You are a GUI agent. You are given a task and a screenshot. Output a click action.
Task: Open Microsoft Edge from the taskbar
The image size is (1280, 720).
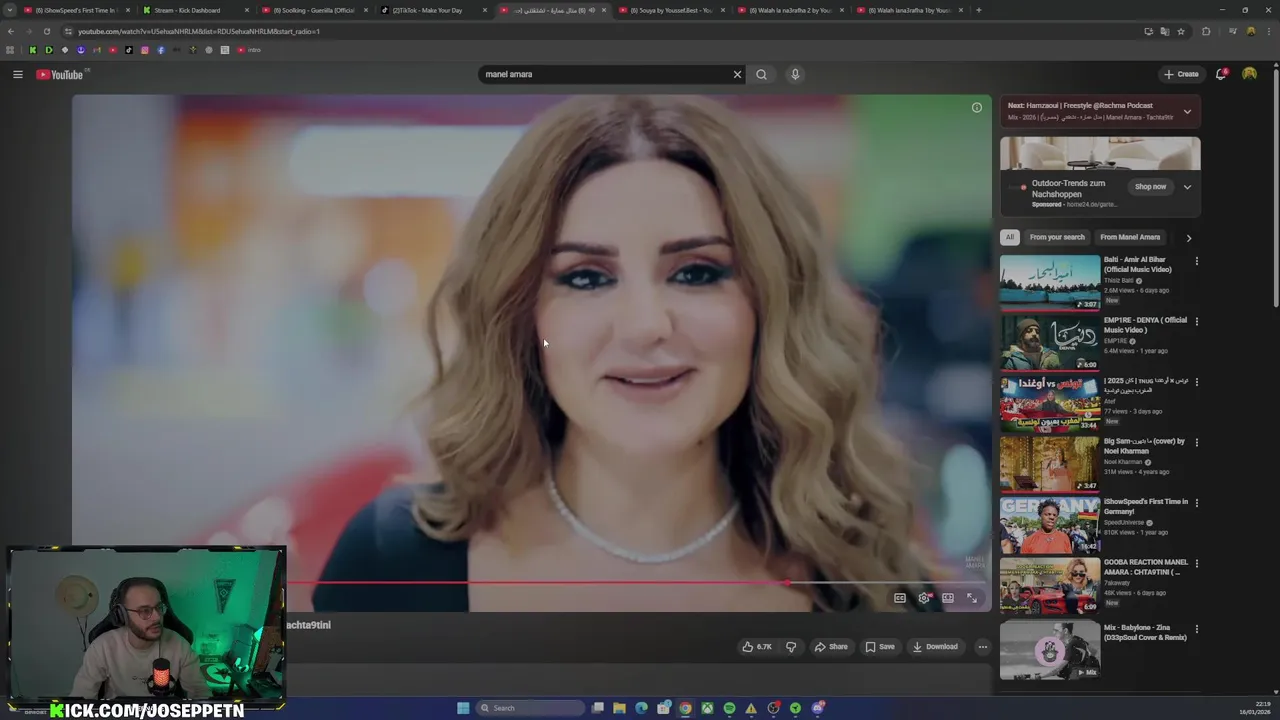tap(641, 708)
